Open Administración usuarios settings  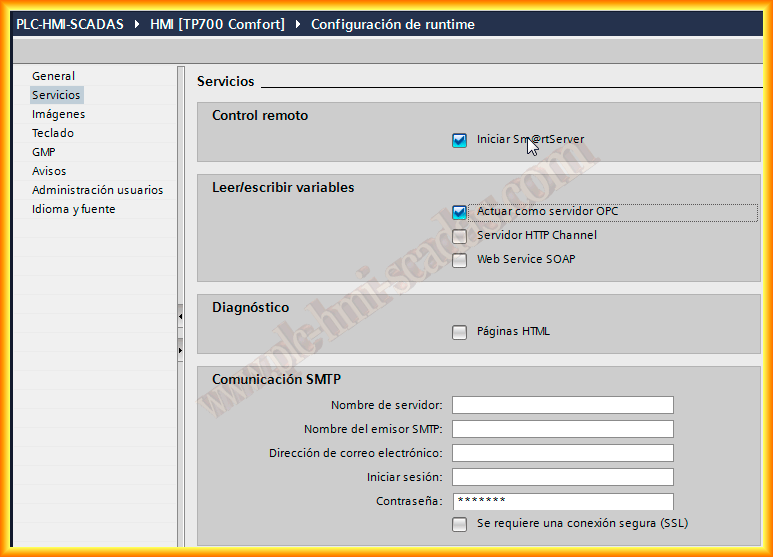point(97,190)
